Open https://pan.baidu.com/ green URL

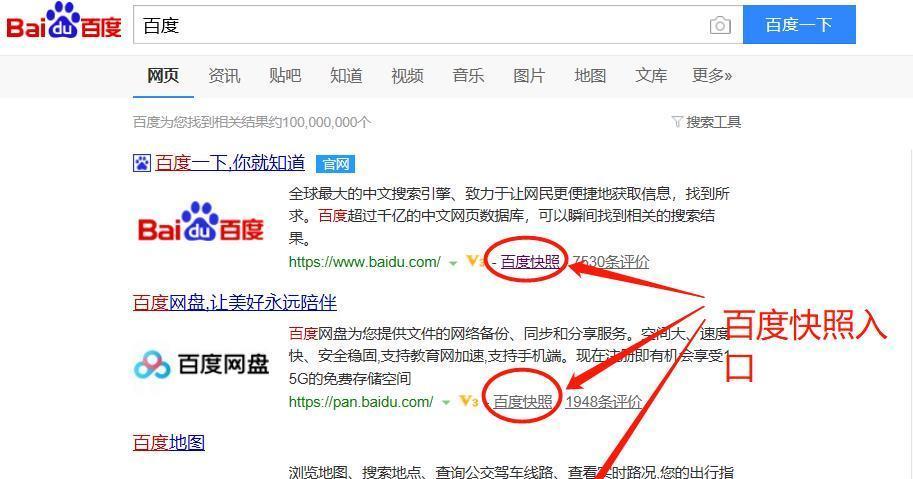[x=361, y=402]
